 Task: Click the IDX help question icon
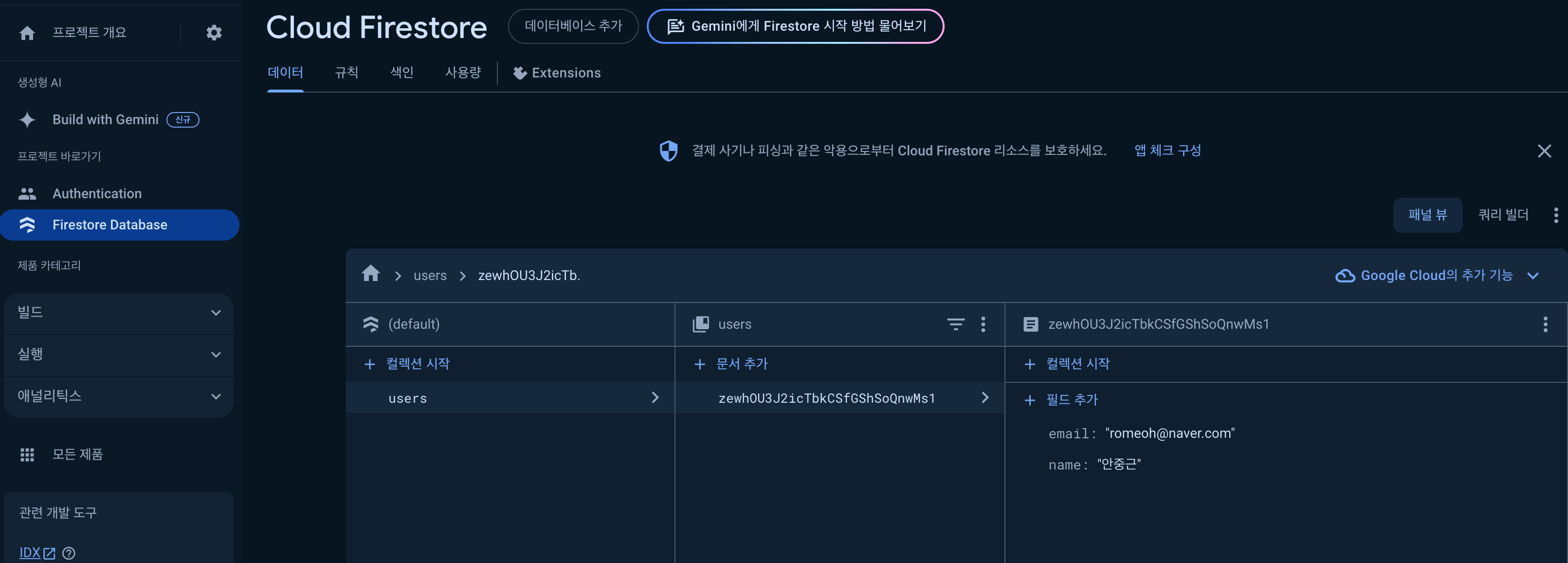coord(69,553)
